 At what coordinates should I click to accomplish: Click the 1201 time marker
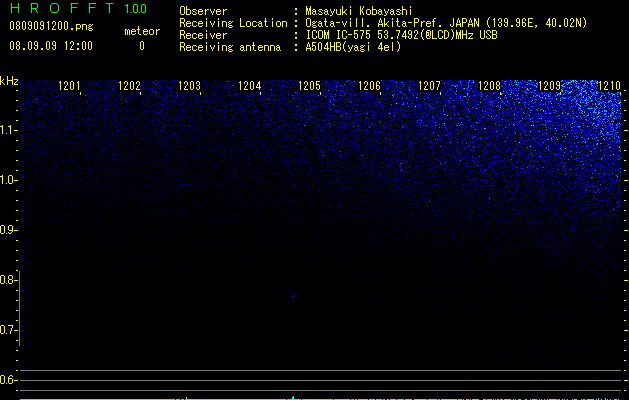69,85
